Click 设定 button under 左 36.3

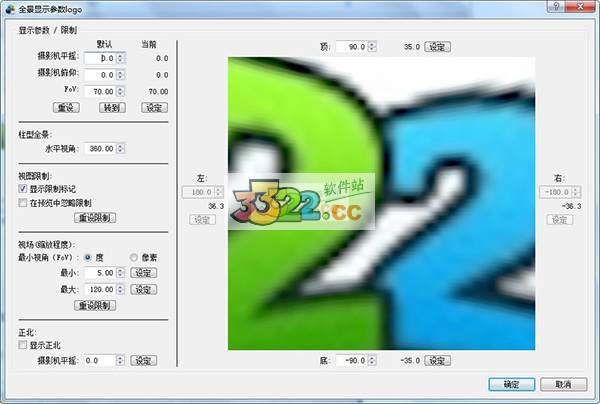coord(202,220)
